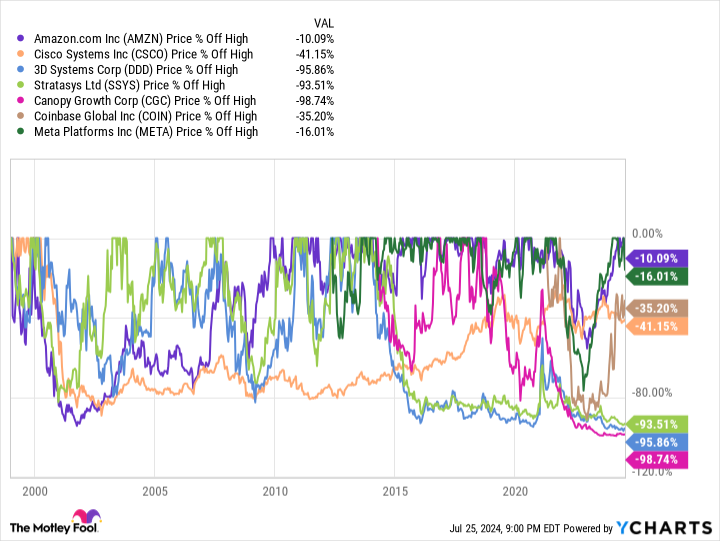Click the light green Stratasys legend dot

click(x=20, y=85)
